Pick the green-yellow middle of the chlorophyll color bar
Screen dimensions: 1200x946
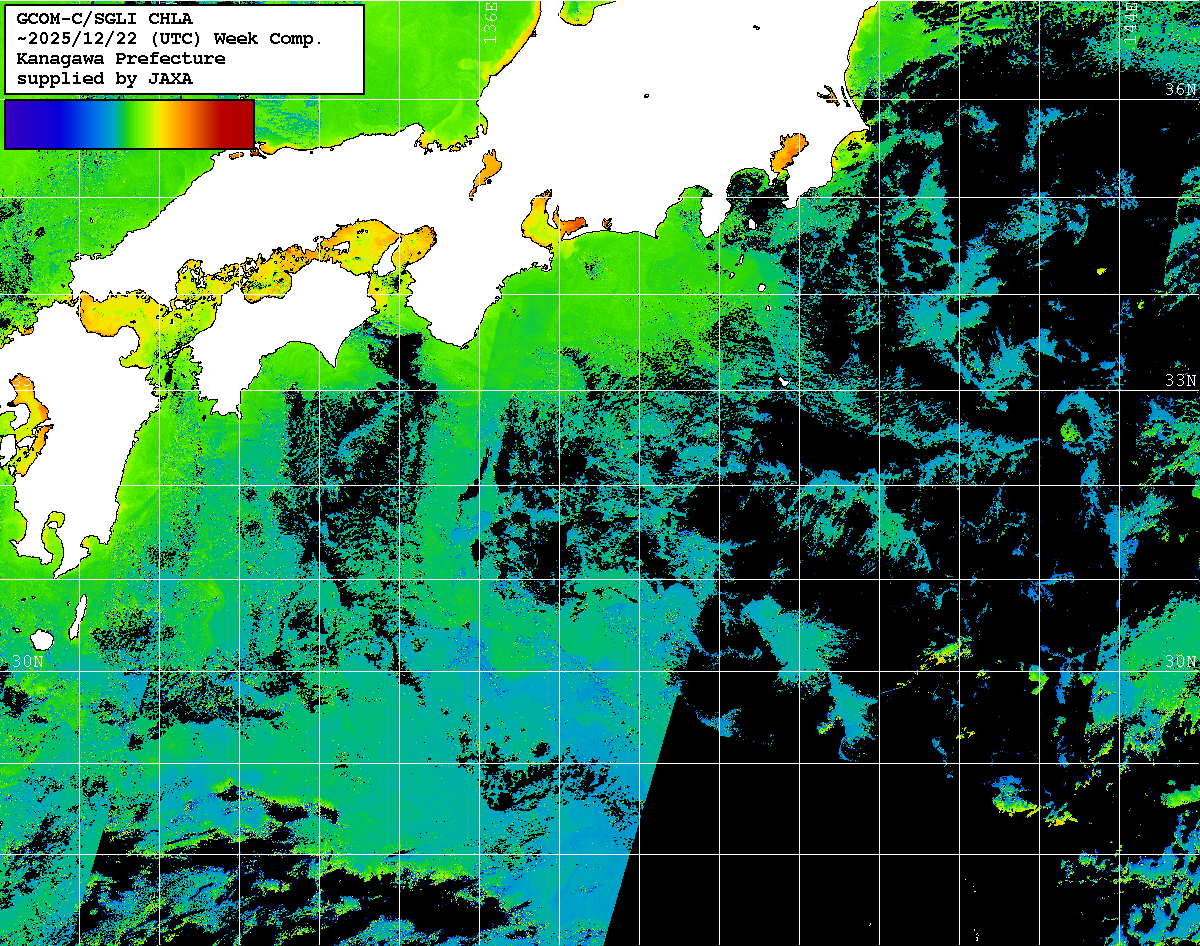135,124
